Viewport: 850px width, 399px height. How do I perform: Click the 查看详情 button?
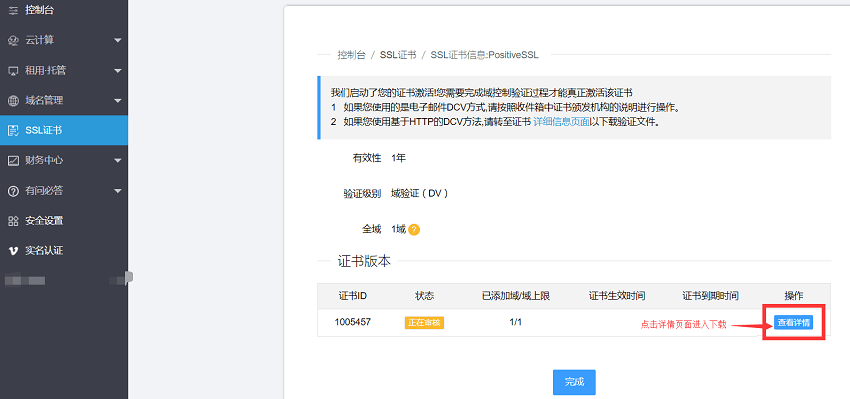794,323
